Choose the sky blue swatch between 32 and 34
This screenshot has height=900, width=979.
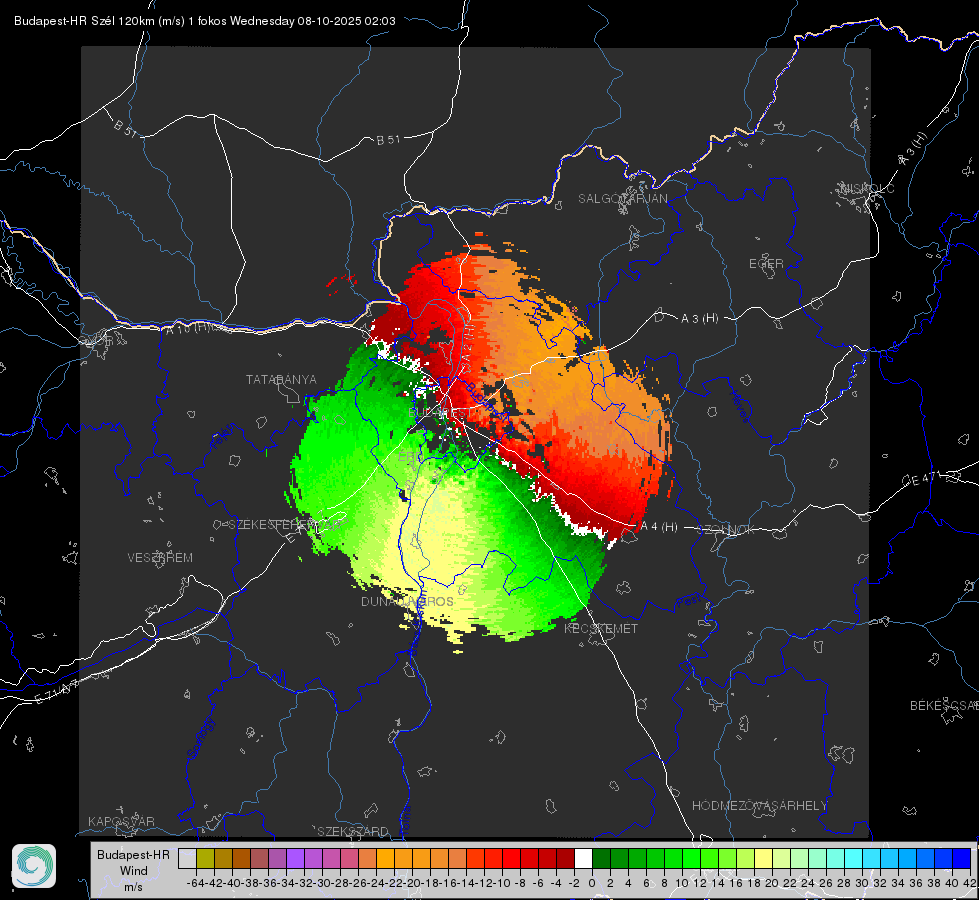(890, 858)
